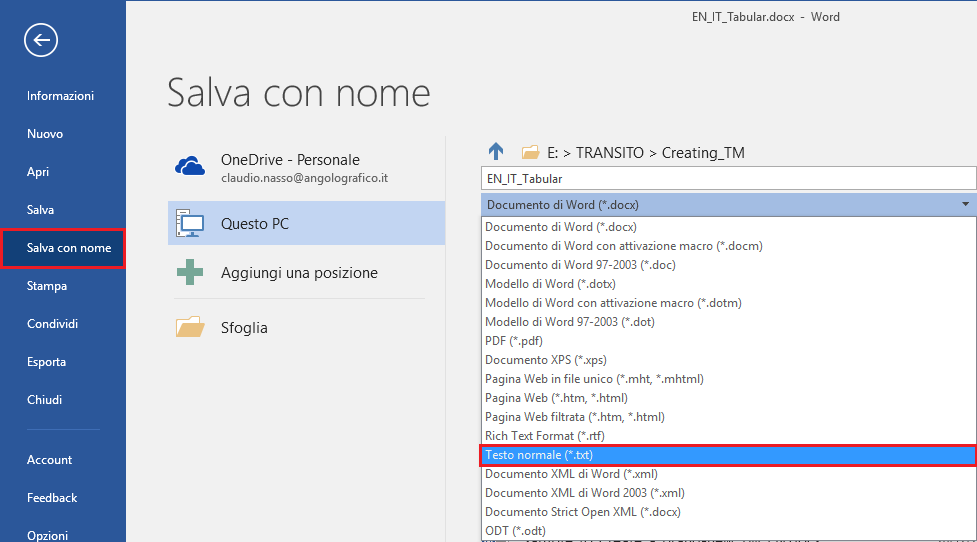Viewport: 977px width, 542px height.
Task: Click the Creating_TM breadcrumb folder
Action: (703, 153)
